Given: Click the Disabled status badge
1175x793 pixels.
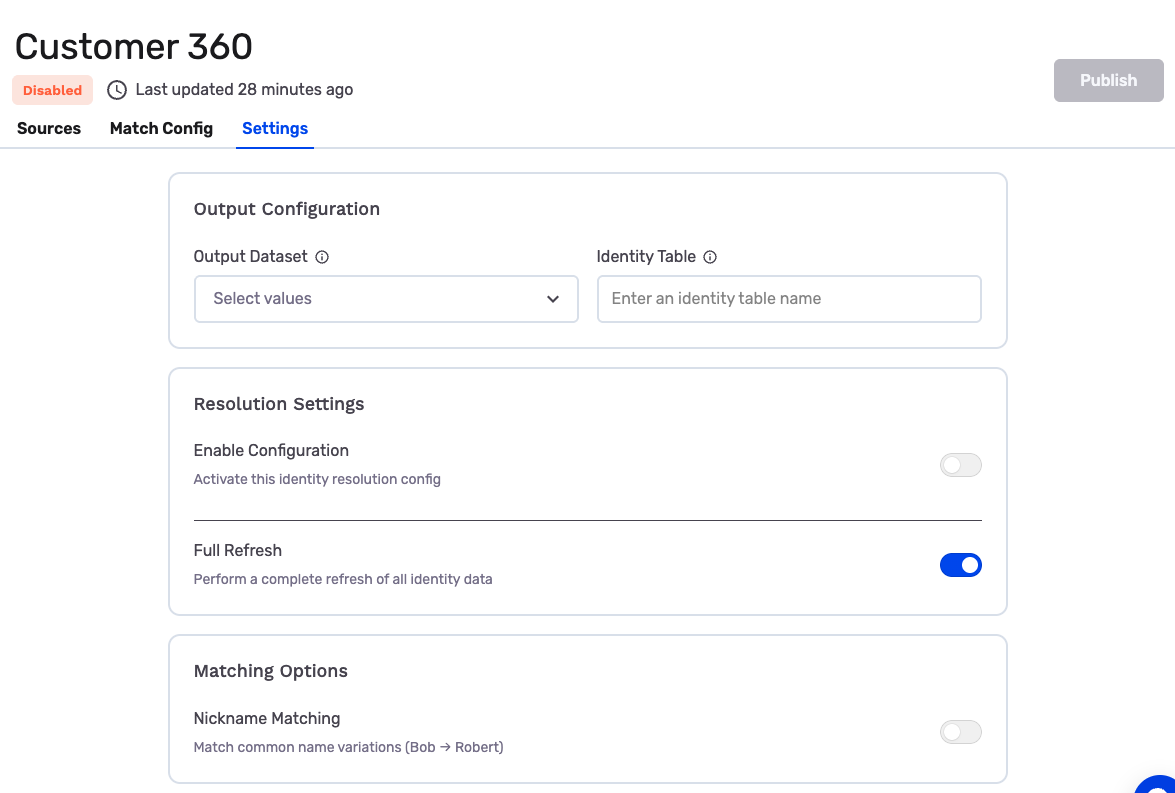Looking at the screenshot, I should point(52,90).
